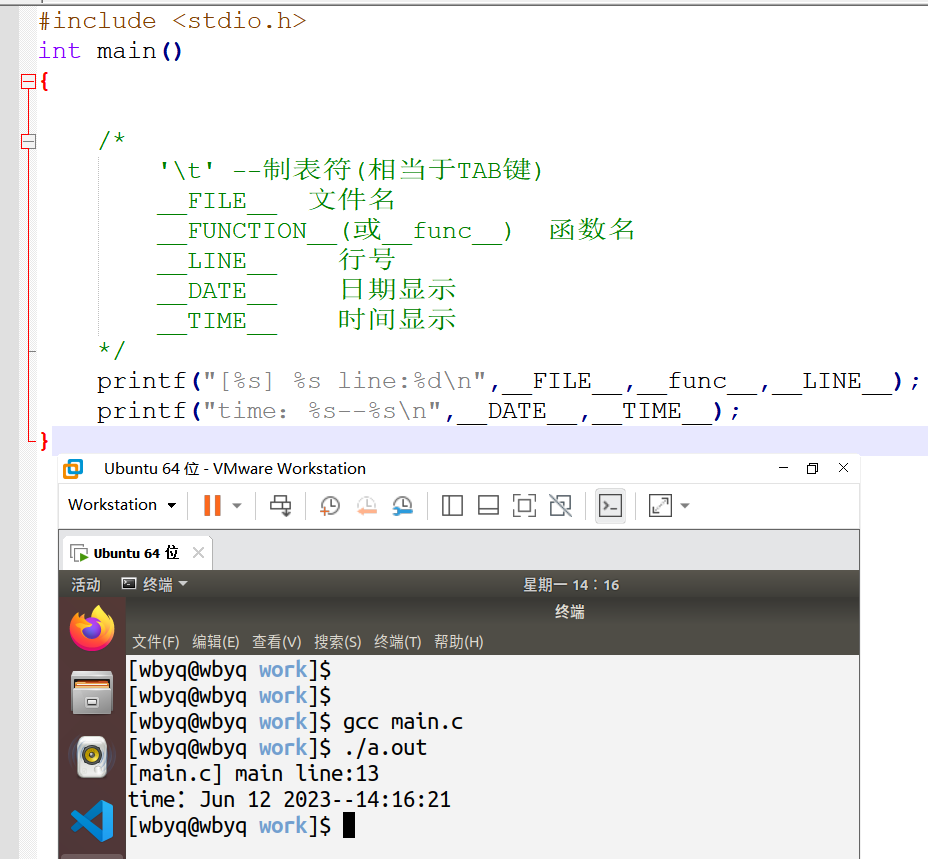Open the 查看(V) terminal menu
The image size is (928, 859).
(x=276, y=642)
